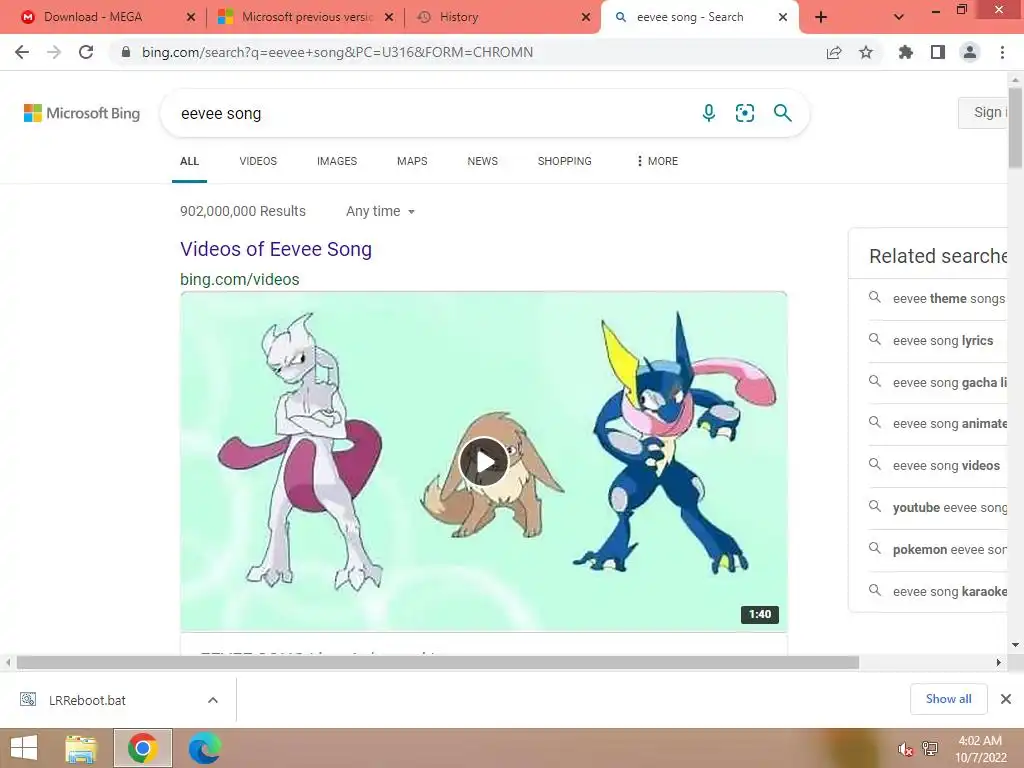1024x768 pixels.
Task: Click the muted volume tray icon
Action: 905,749
